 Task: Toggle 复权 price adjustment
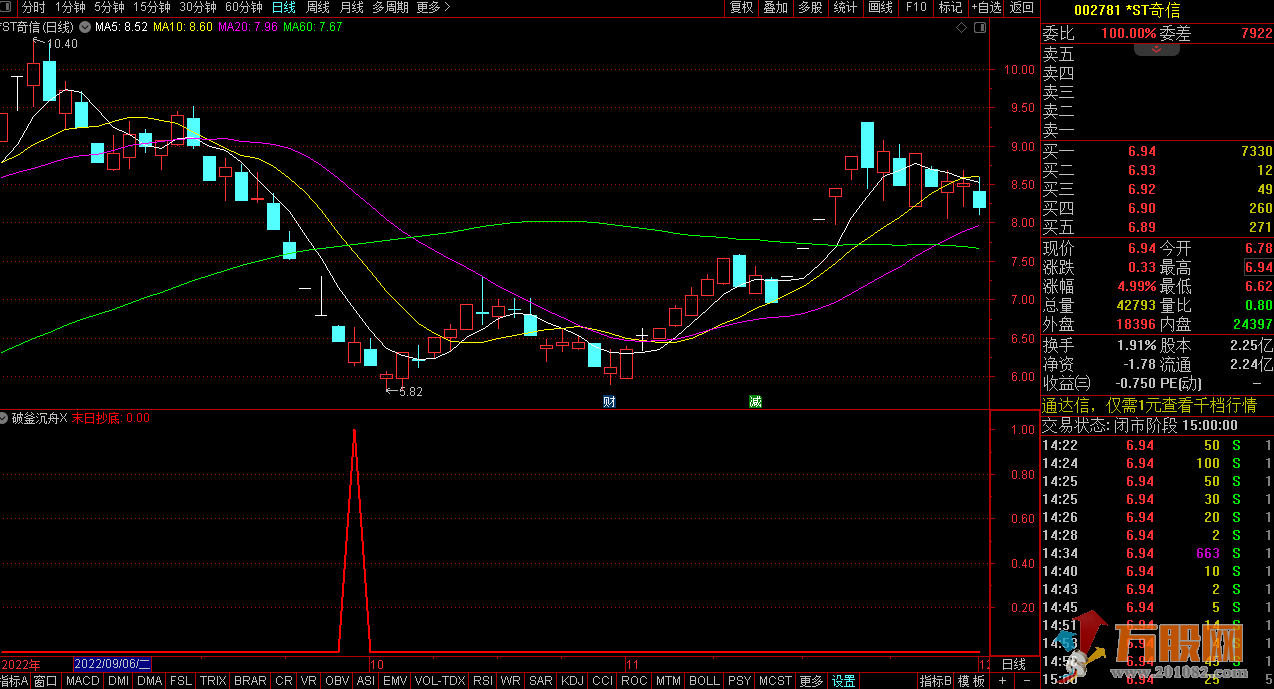pos(741,8)
